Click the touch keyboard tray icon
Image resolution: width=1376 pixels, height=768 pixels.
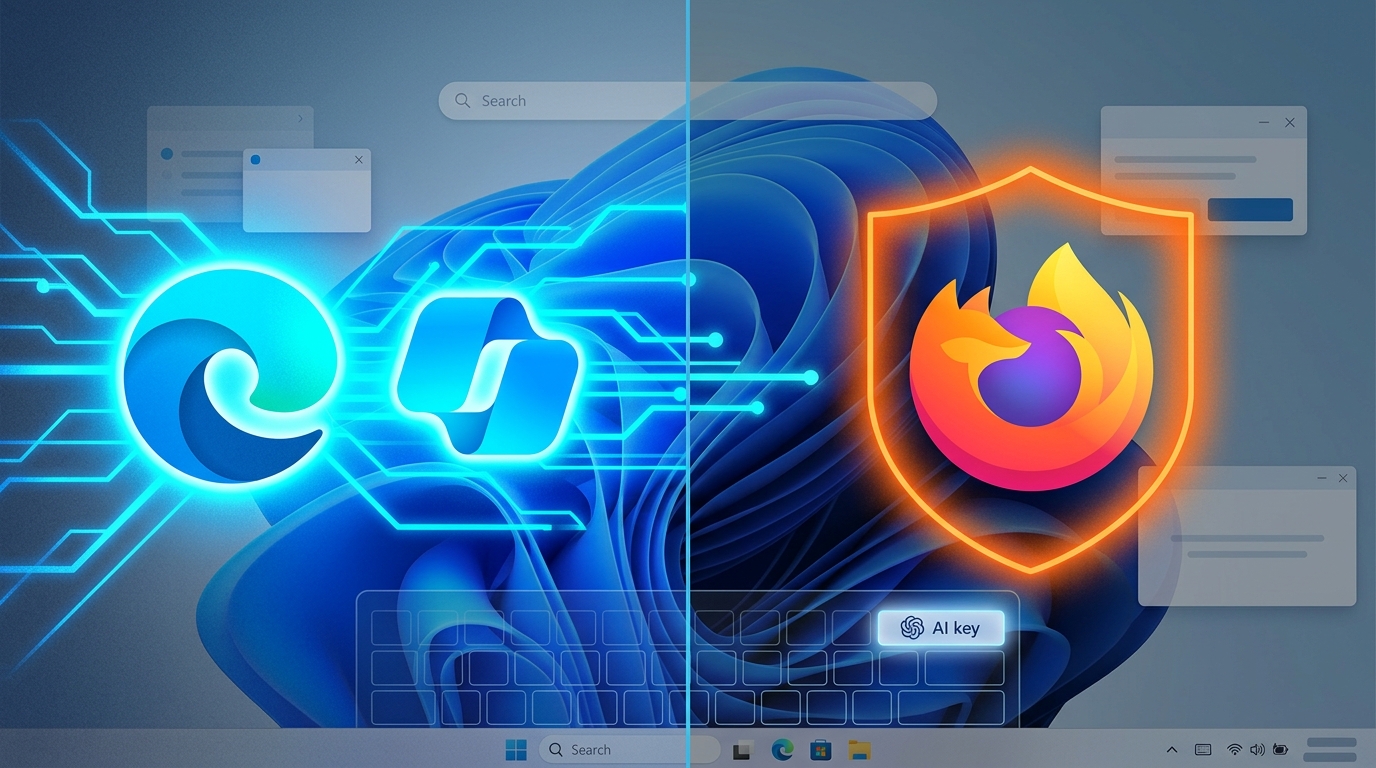[1203, 750]
